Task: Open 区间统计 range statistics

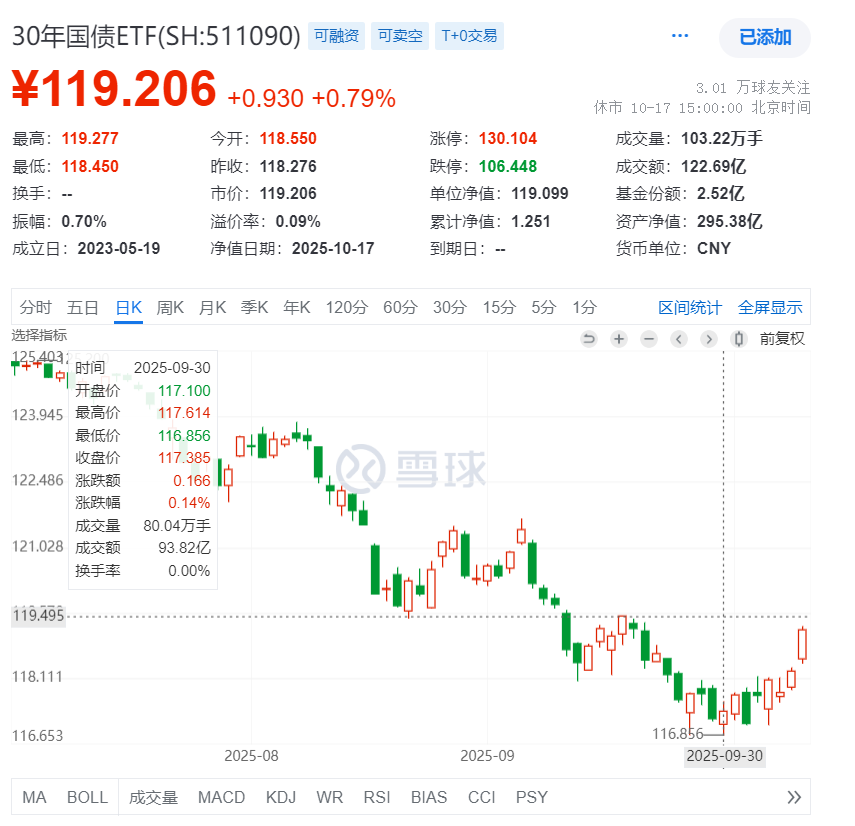Action: (x=690, y=308)
